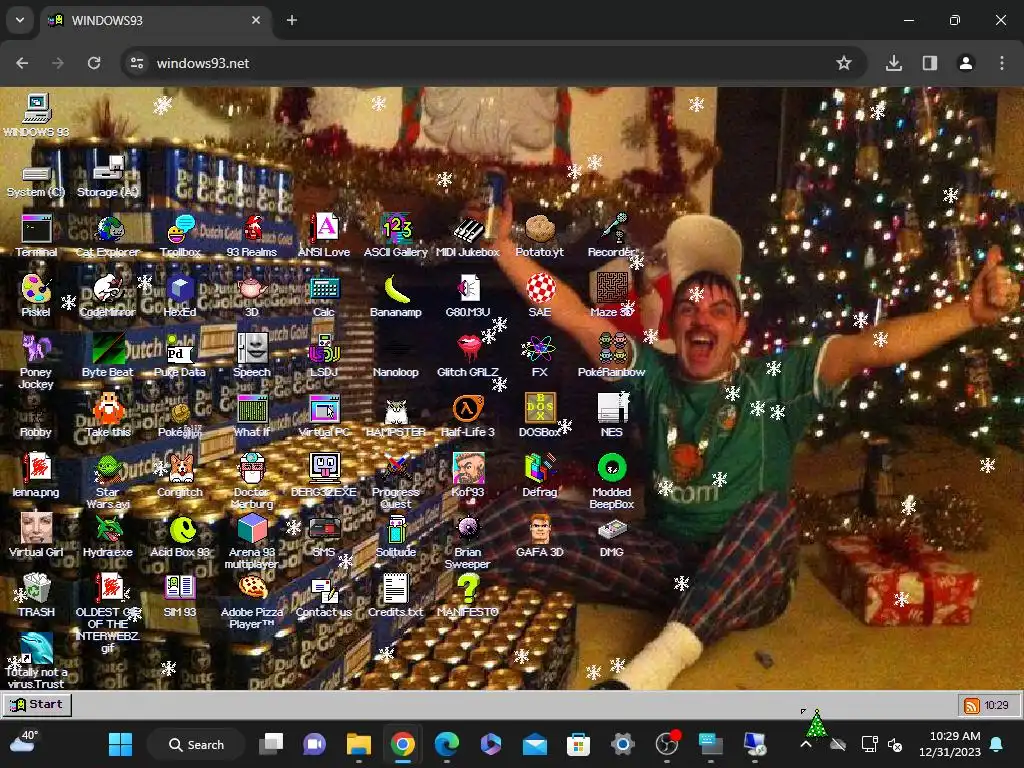Click the Windows taskbar Search box
This screenshot has width=1024, height=768.
196,744
